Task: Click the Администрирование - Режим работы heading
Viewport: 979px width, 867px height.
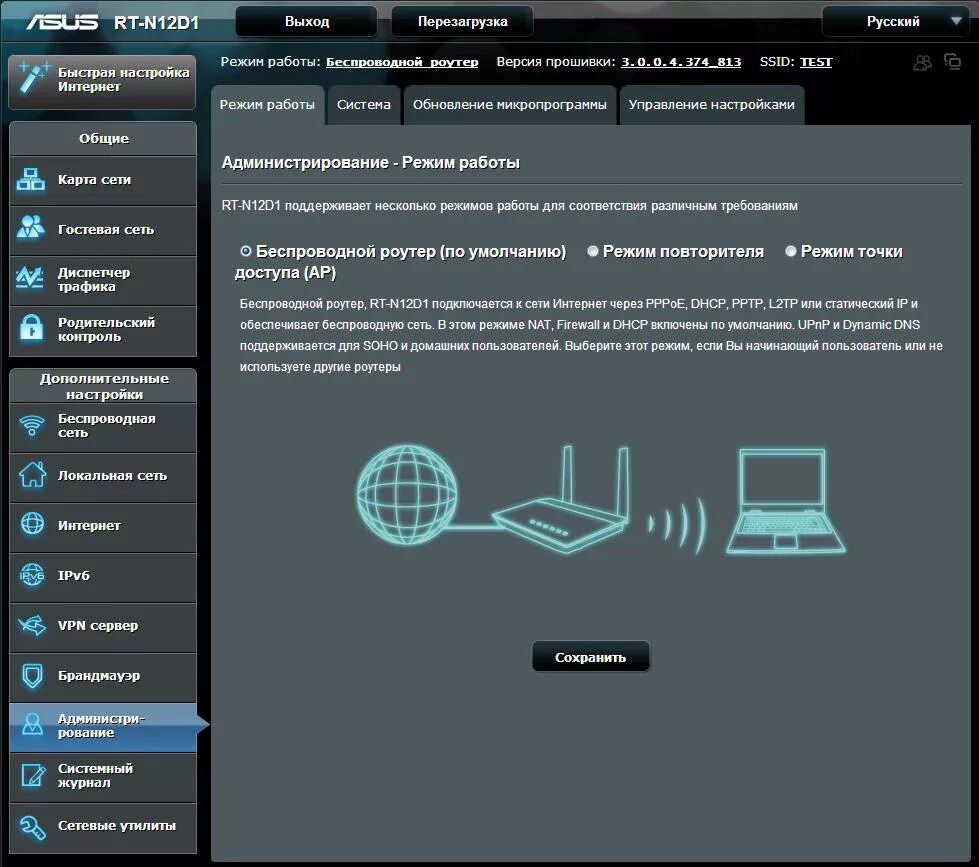Action: click(371, 162)
